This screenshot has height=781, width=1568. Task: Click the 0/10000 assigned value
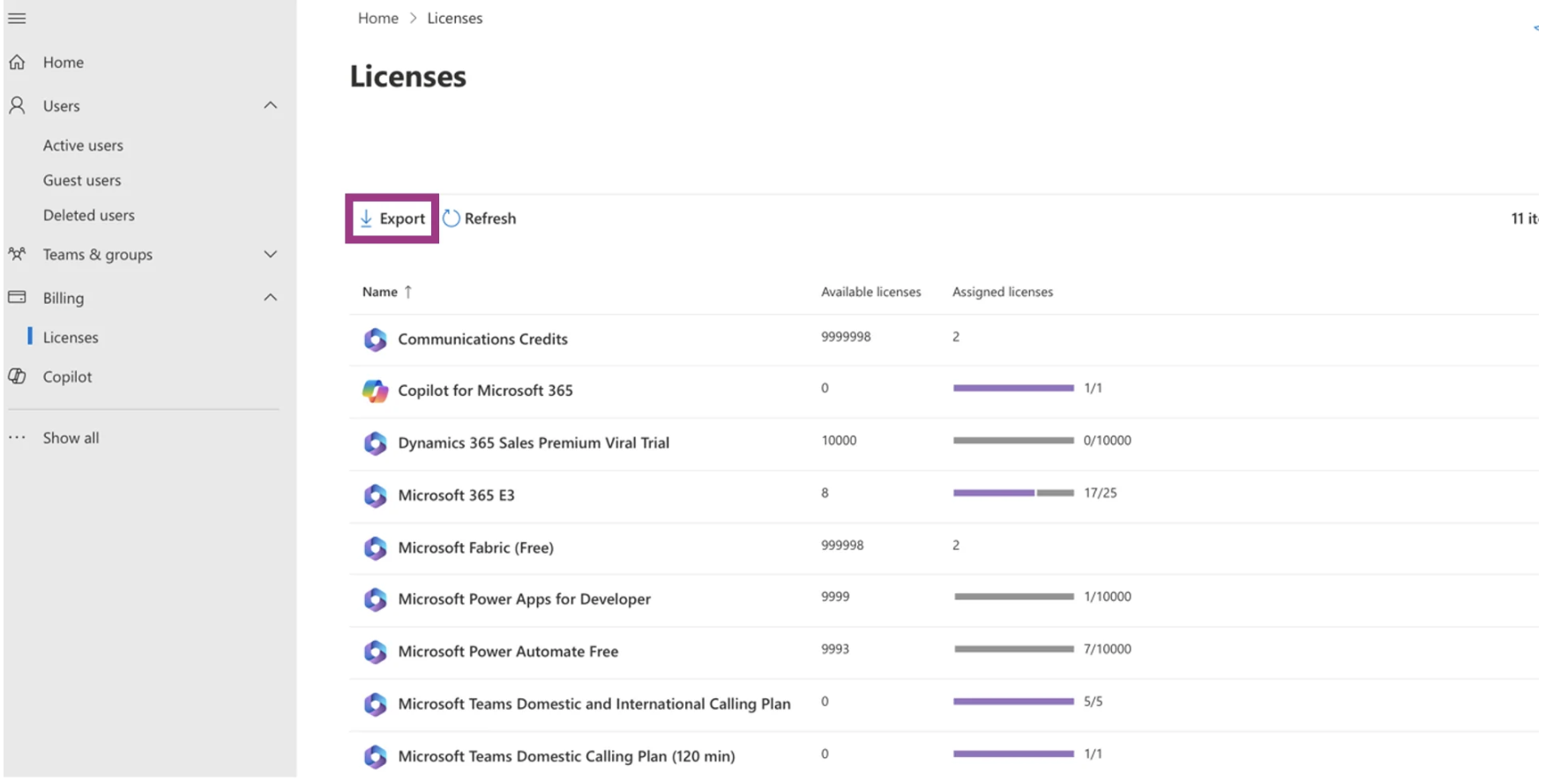coord(1107,441)
